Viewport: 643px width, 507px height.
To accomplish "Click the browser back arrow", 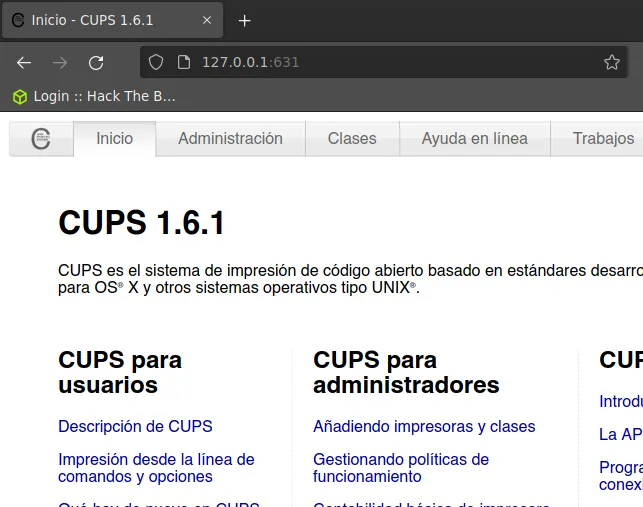I will pos(24,63).
